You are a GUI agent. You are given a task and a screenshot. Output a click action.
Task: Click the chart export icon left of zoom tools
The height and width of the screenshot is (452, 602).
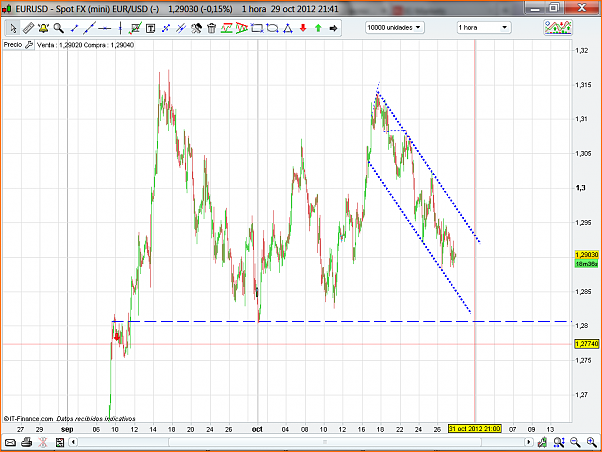coord(542,442)
